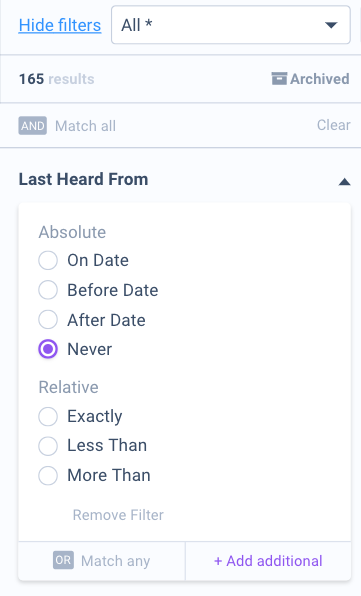Viewport: 361px width, 596px height.
Task: Click the OR match any badge
Action: tap(63, 560)
